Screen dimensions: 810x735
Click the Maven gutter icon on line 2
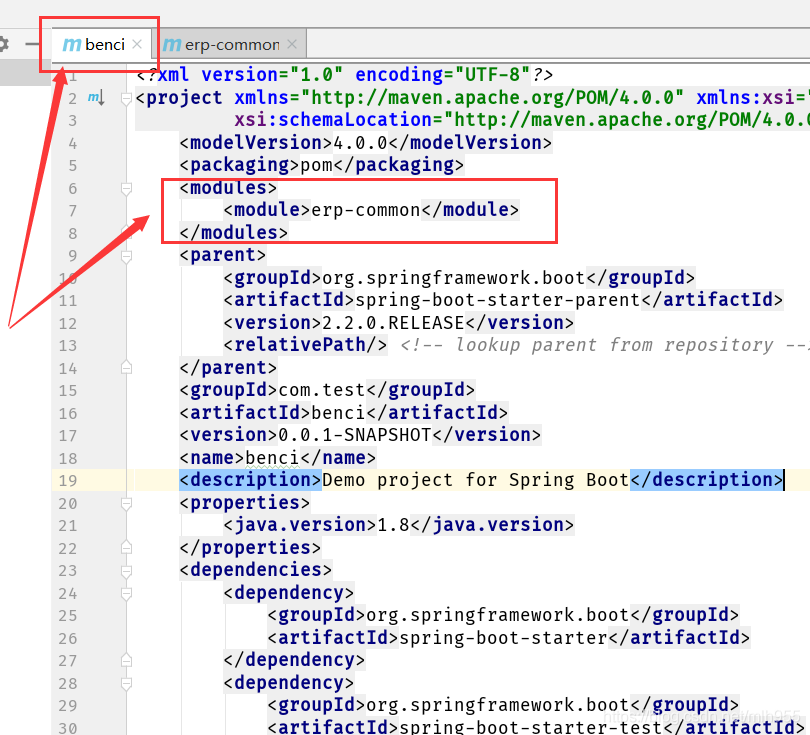pyautogui.click(x=96, y=97)
